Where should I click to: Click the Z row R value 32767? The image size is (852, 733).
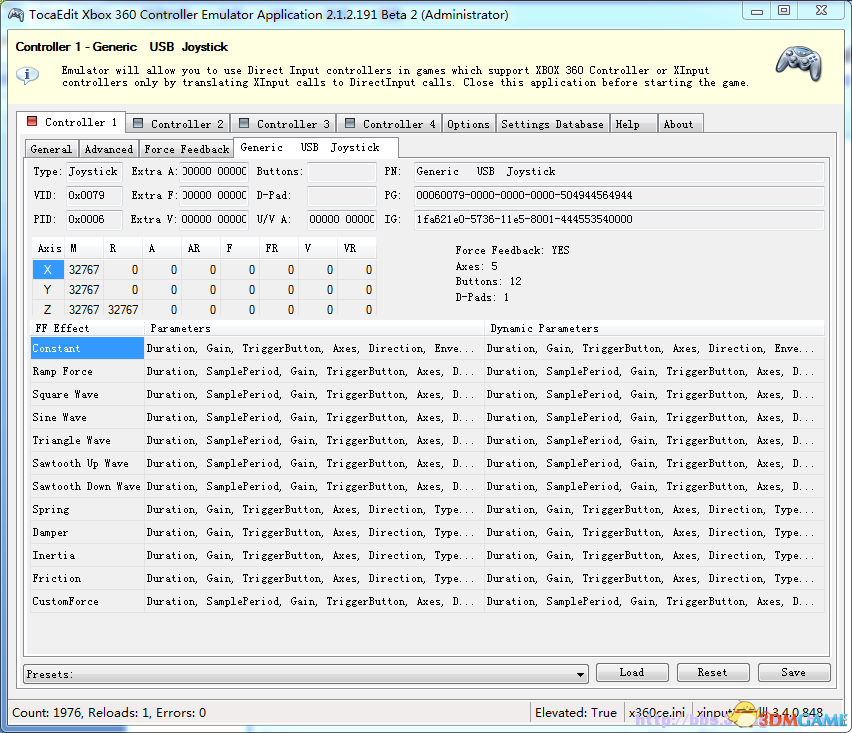pos(123,310)
